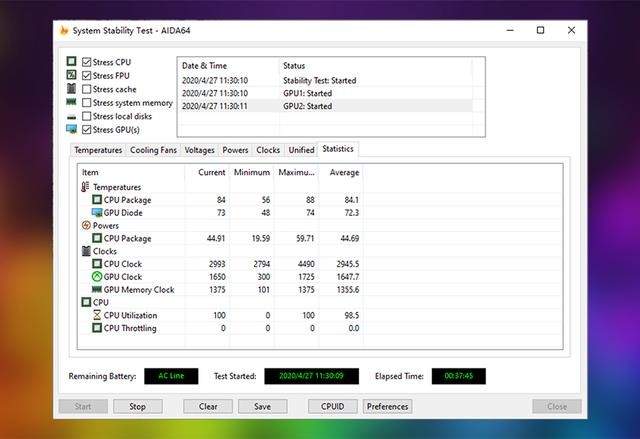The width and height of the screenshot is (640, 439).
Task: Click the Date & Time log column header
Action: coord(229,66)
